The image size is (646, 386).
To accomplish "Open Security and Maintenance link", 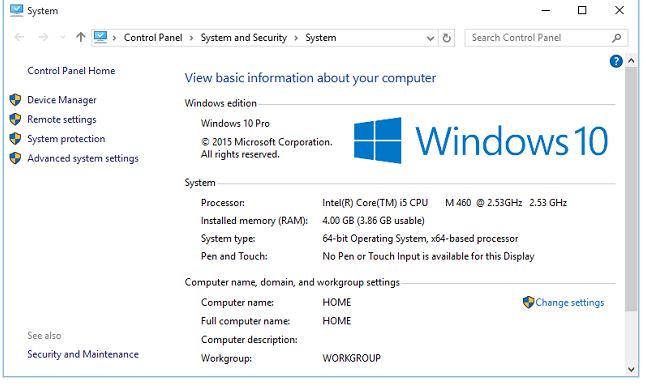I will tap(83, 354).
